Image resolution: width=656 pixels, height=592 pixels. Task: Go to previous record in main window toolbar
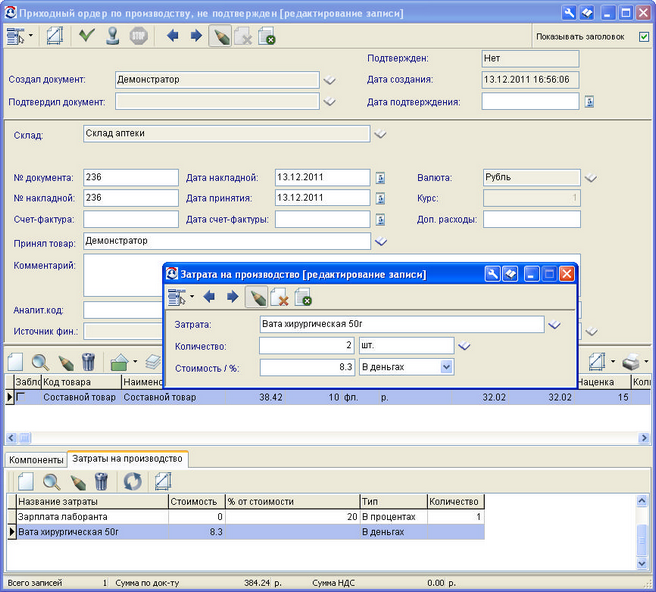[172, 36]
